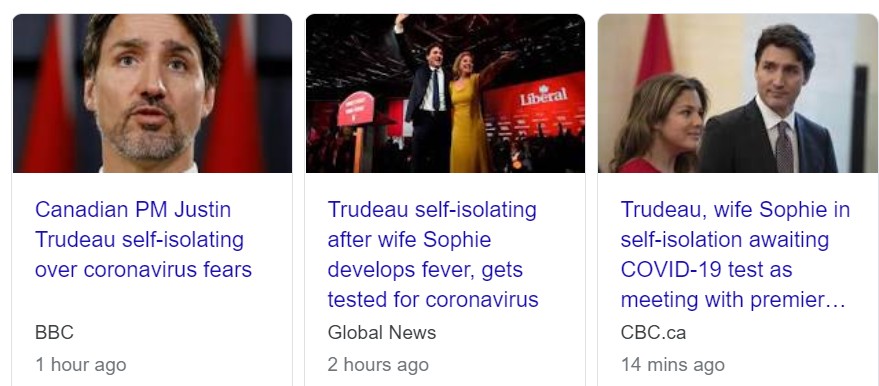Click the '14 mins ago' timestamp
This screenshot has width=879, height=386.
[x=673, y=365]
